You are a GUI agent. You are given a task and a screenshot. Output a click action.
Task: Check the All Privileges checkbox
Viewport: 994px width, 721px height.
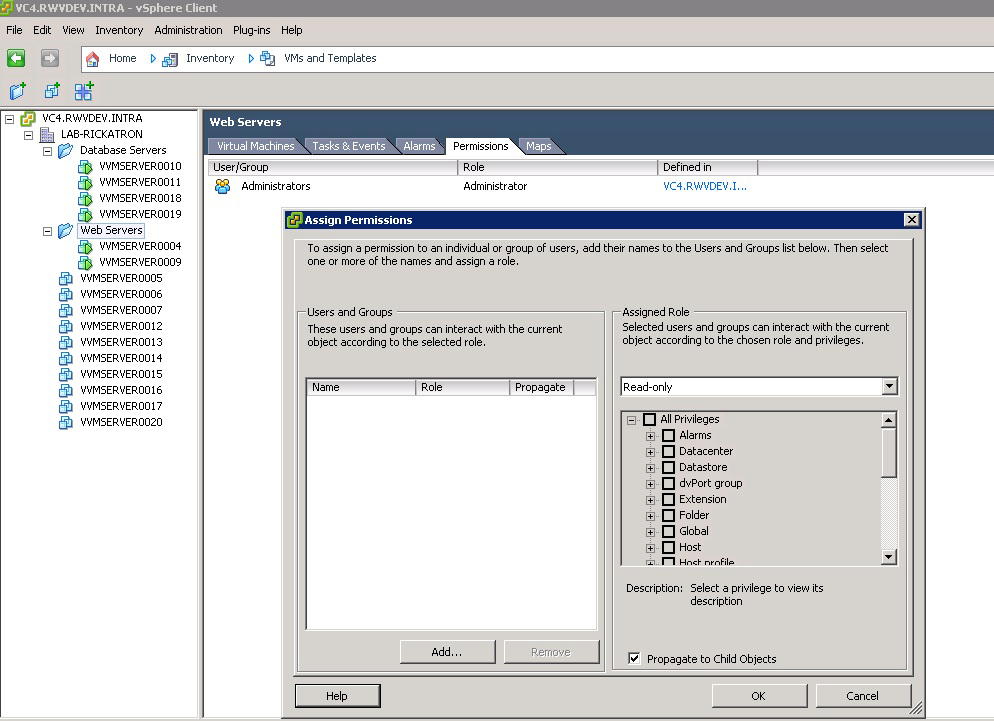(x=649, y=419)
